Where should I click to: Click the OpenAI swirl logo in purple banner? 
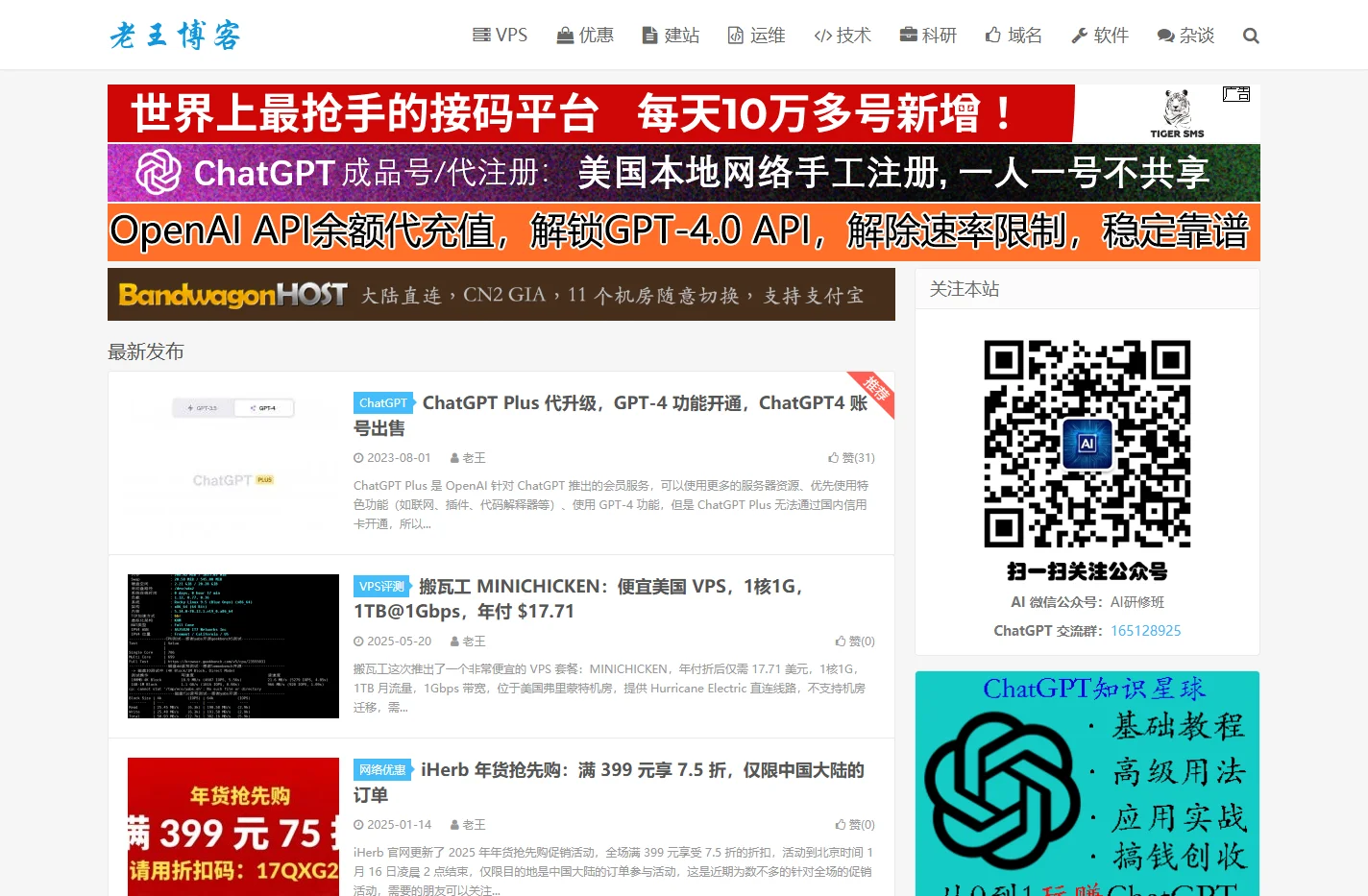(159, 173)
